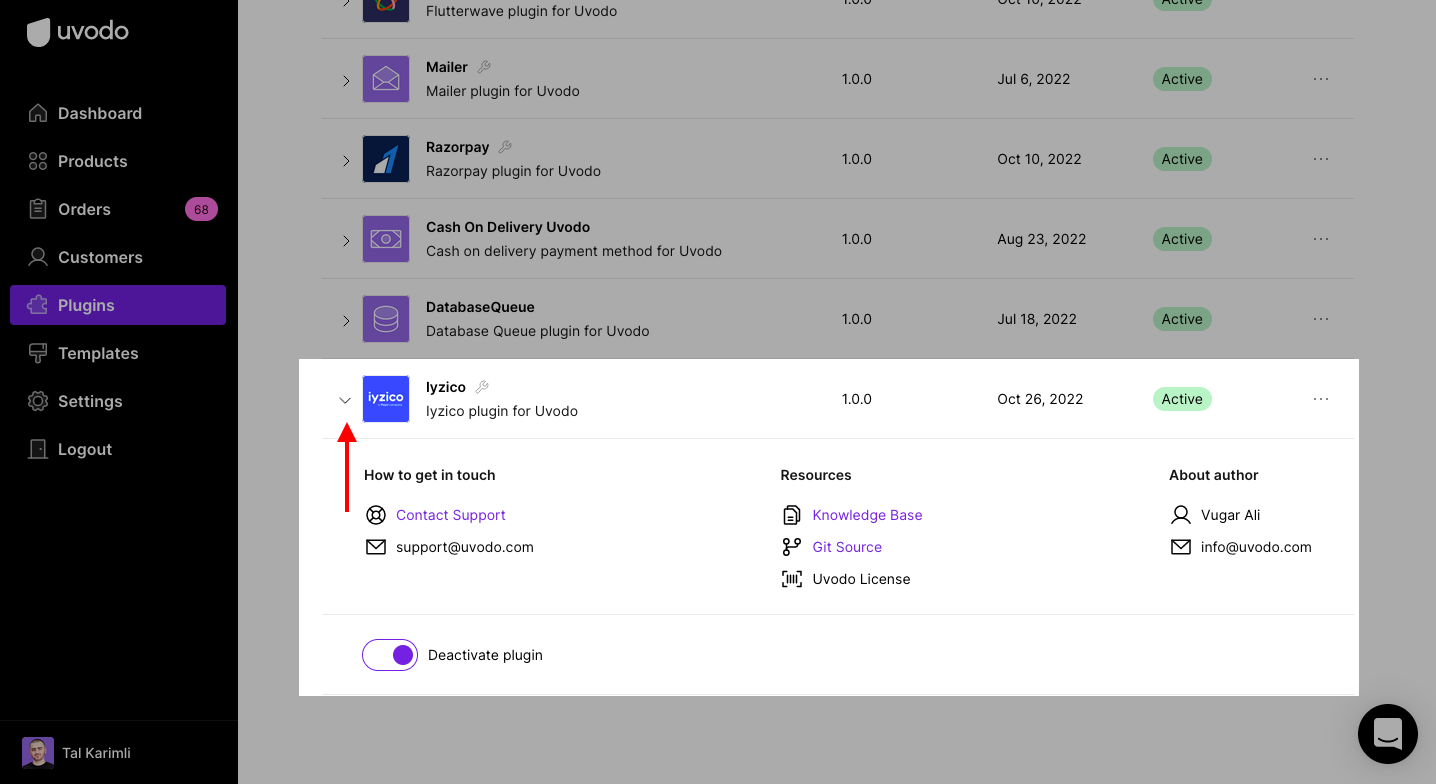Click the support@uvodo.com email
This screenshot has height=784, width=1436.
pos(465,547)
